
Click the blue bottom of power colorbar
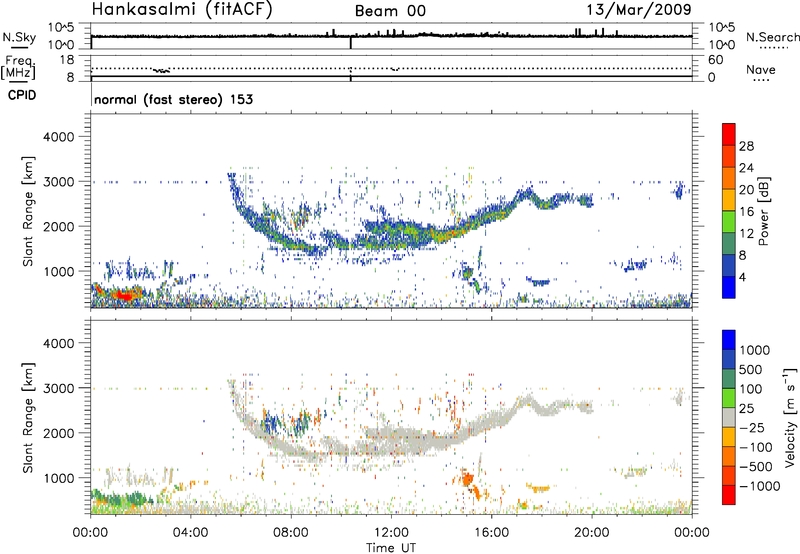pos(729,287)
